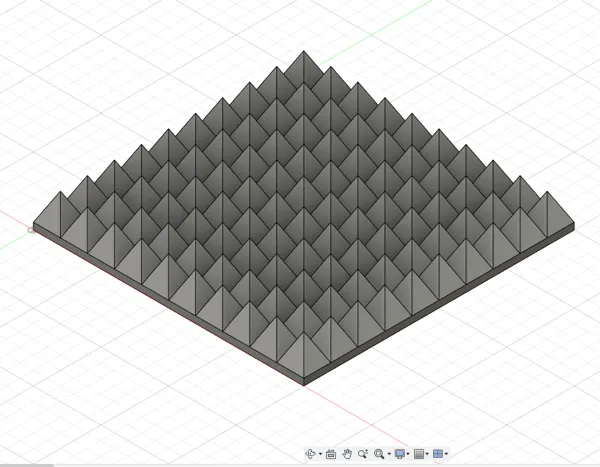Open the Display Settings monitor icon
Viewport: 600px width, 467px height.
coord(400,454)
